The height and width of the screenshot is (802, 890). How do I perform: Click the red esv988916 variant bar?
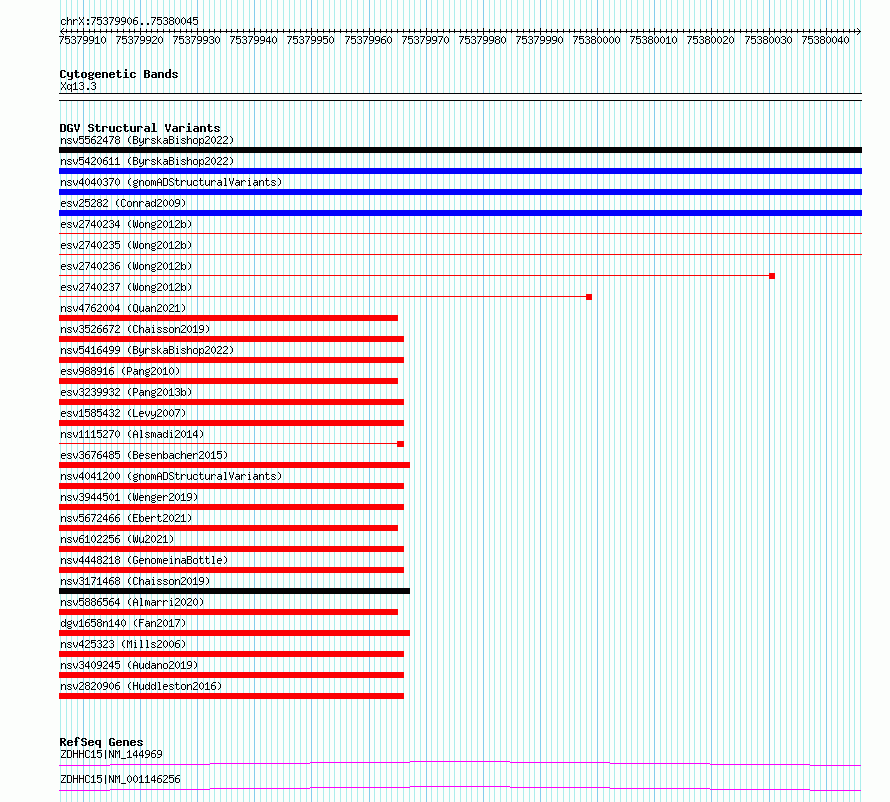pyautogui.click(x=228, y=381)
